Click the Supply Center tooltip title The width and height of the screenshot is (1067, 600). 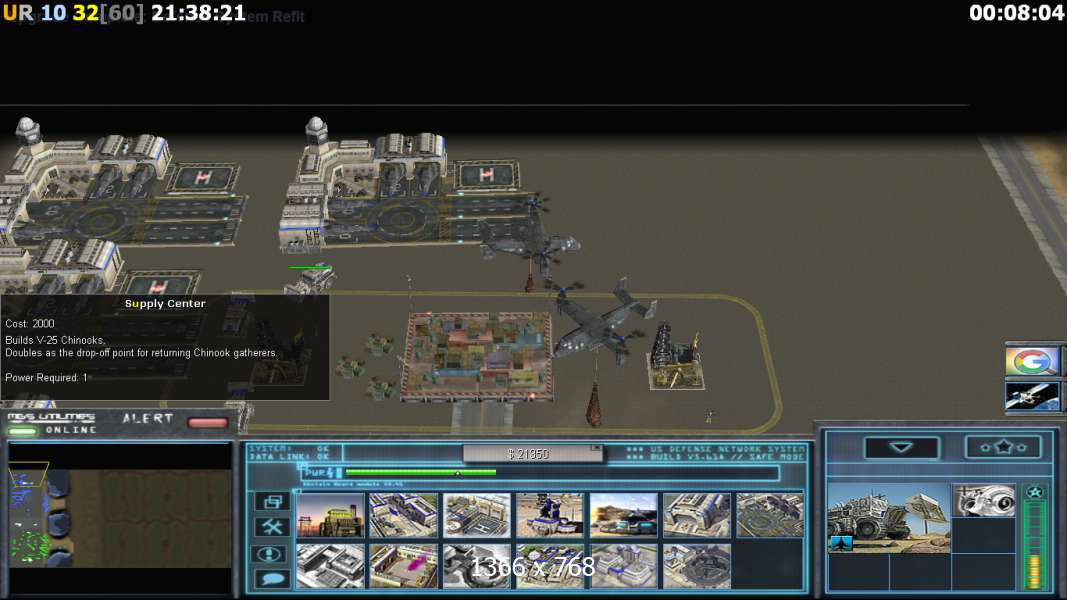(165, 303)
